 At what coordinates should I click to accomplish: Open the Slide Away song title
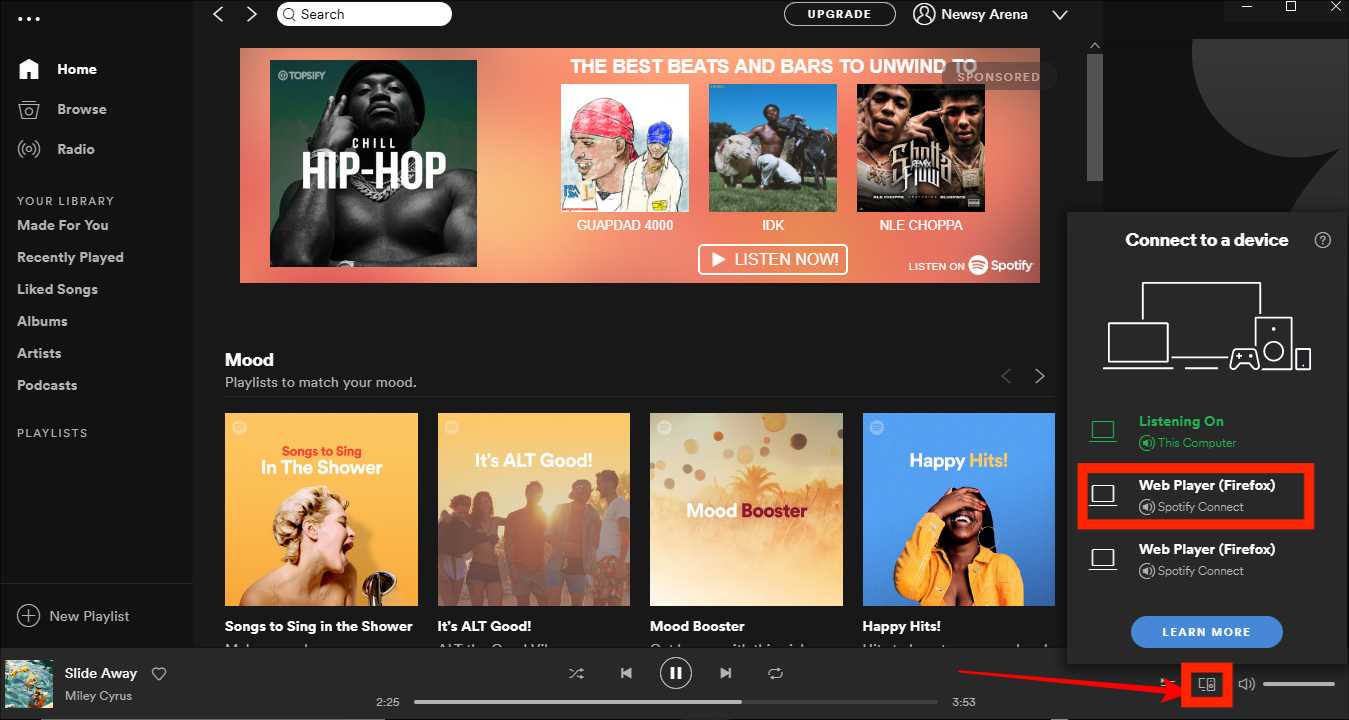[101, 674]
